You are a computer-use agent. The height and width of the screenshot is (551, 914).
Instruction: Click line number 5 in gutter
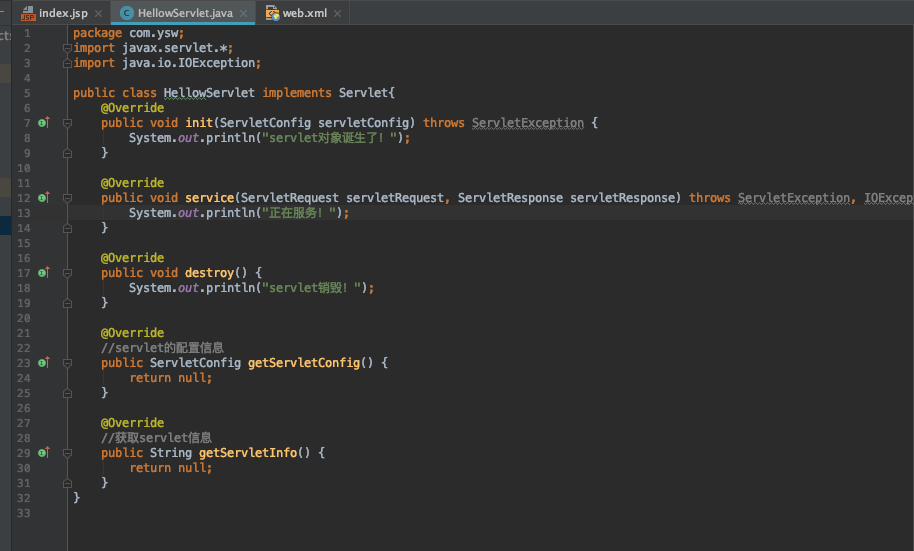(27, 93)
